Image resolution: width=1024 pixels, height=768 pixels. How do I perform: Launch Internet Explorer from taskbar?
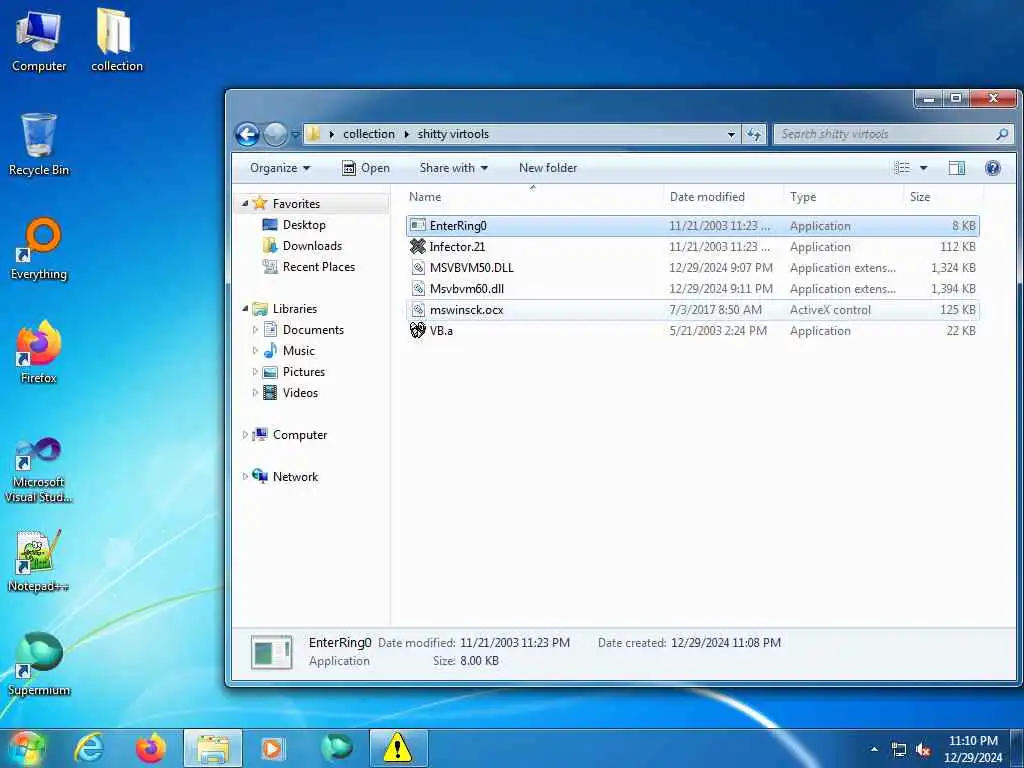(x=89, y=748)
